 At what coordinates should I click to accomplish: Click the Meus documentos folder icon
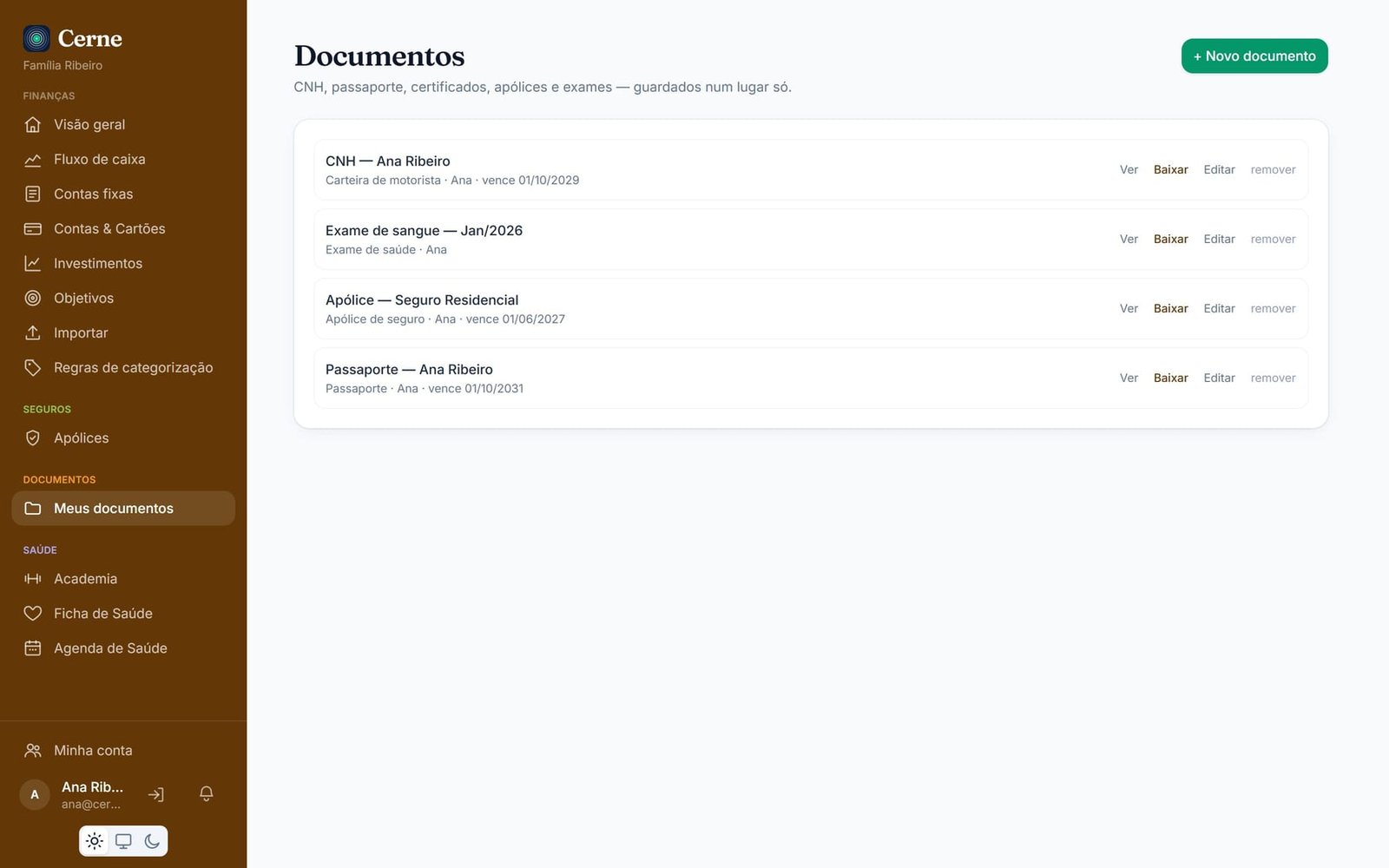tap(33, 508)
